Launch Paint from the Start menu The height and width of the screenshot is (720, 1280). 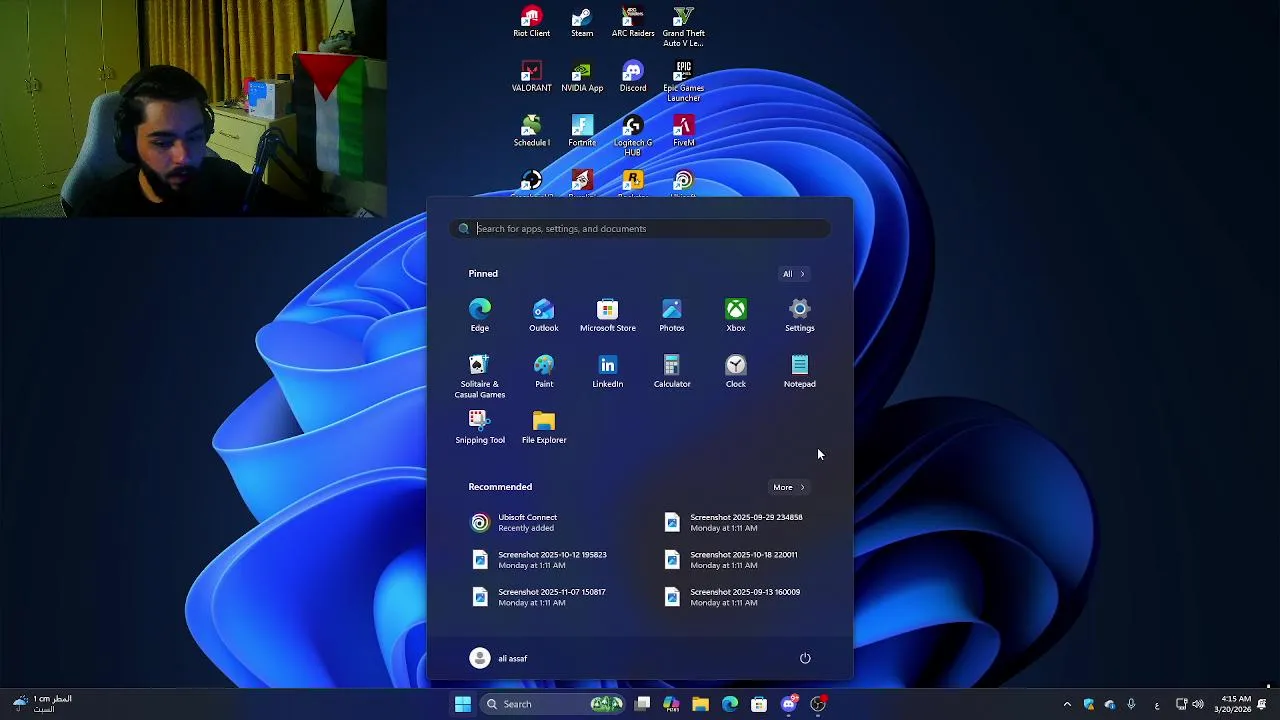tap(544, 371)
